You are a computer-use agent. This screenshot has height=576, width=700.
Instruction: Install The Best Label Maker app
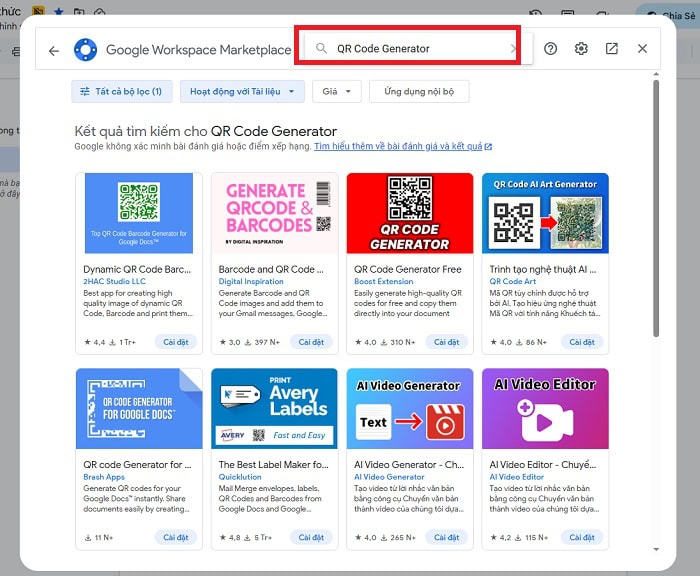311,537
